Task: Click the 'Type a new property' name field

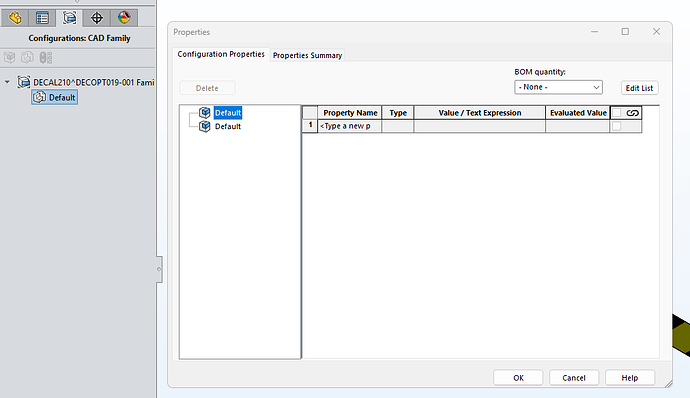Action: pos(349,126)
